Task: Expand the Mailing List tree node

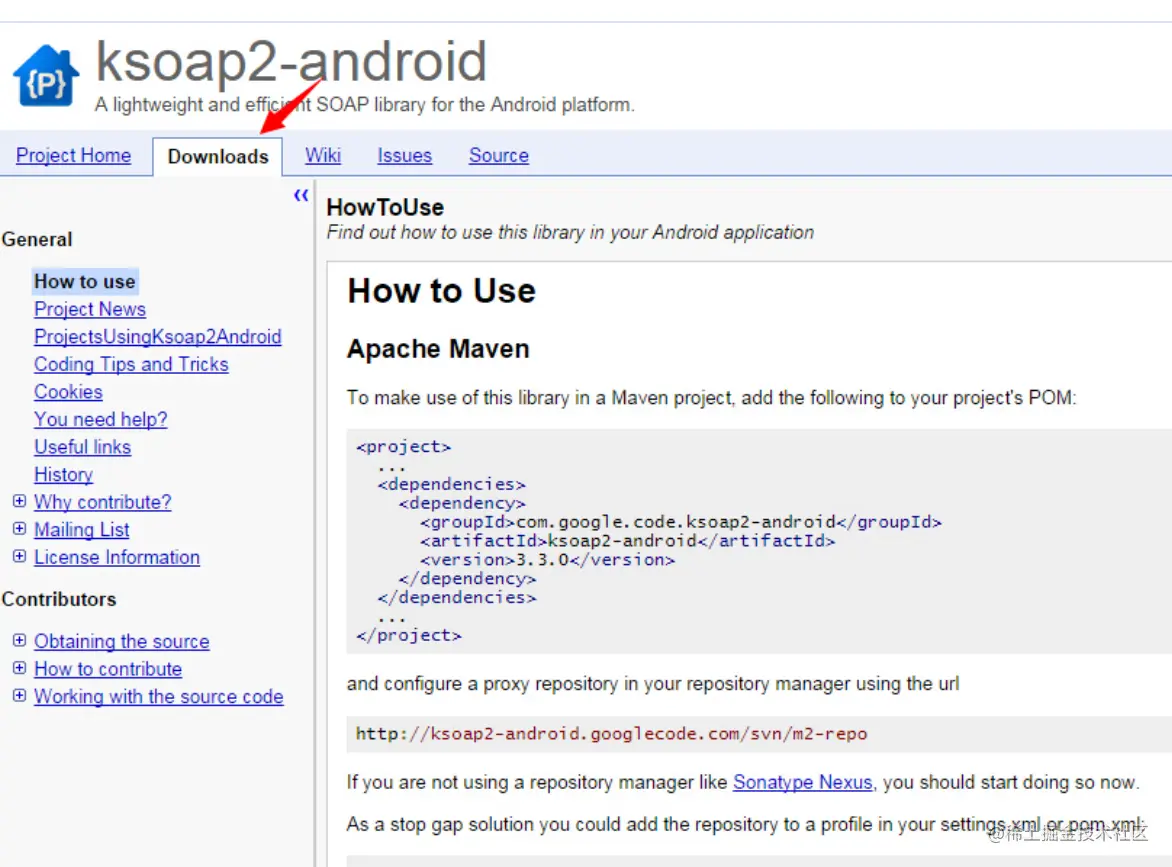Action: click(x=19, y=528)
